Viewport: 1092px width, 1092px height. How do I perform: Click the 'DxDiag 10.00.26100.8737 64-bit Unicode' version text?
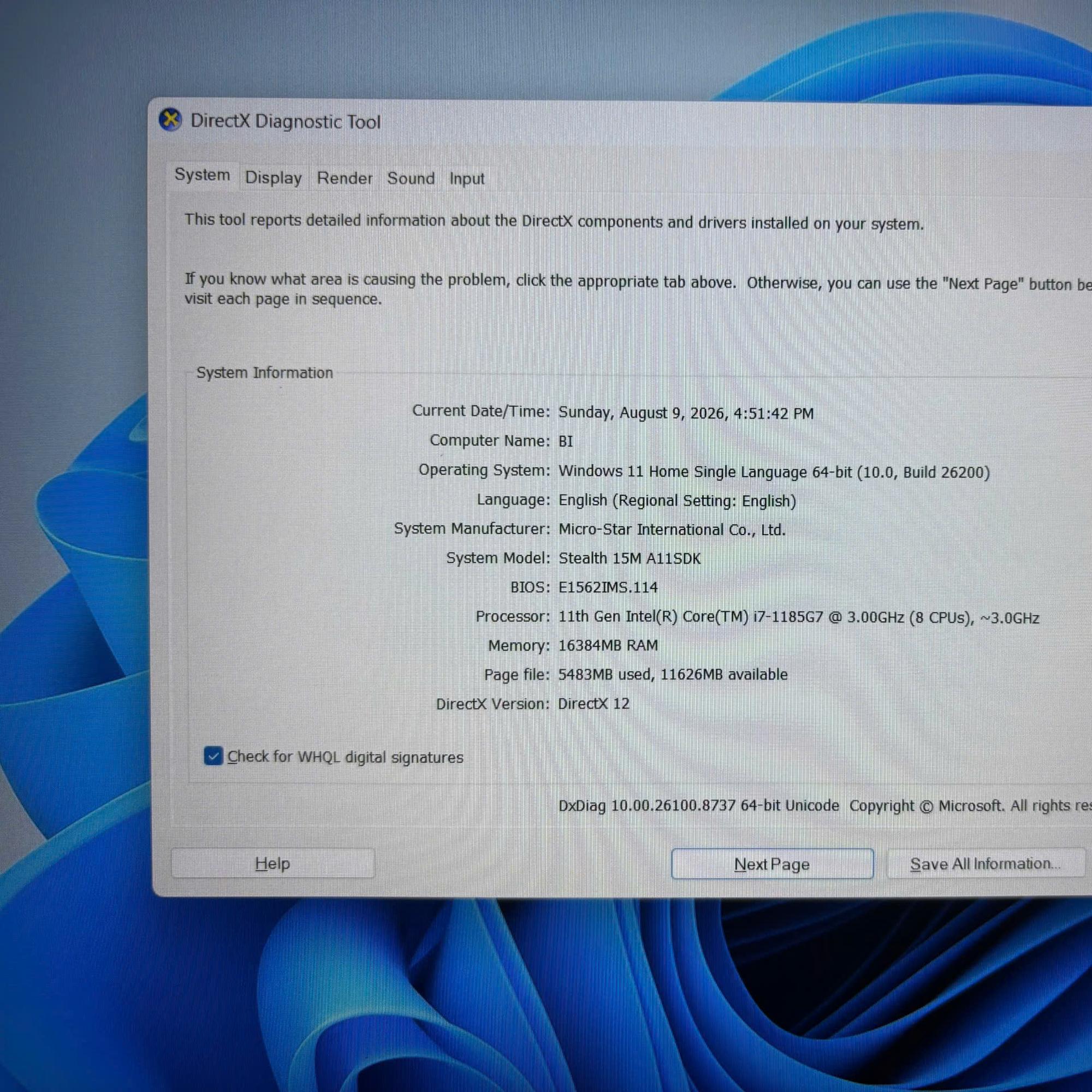click(699, 805)
